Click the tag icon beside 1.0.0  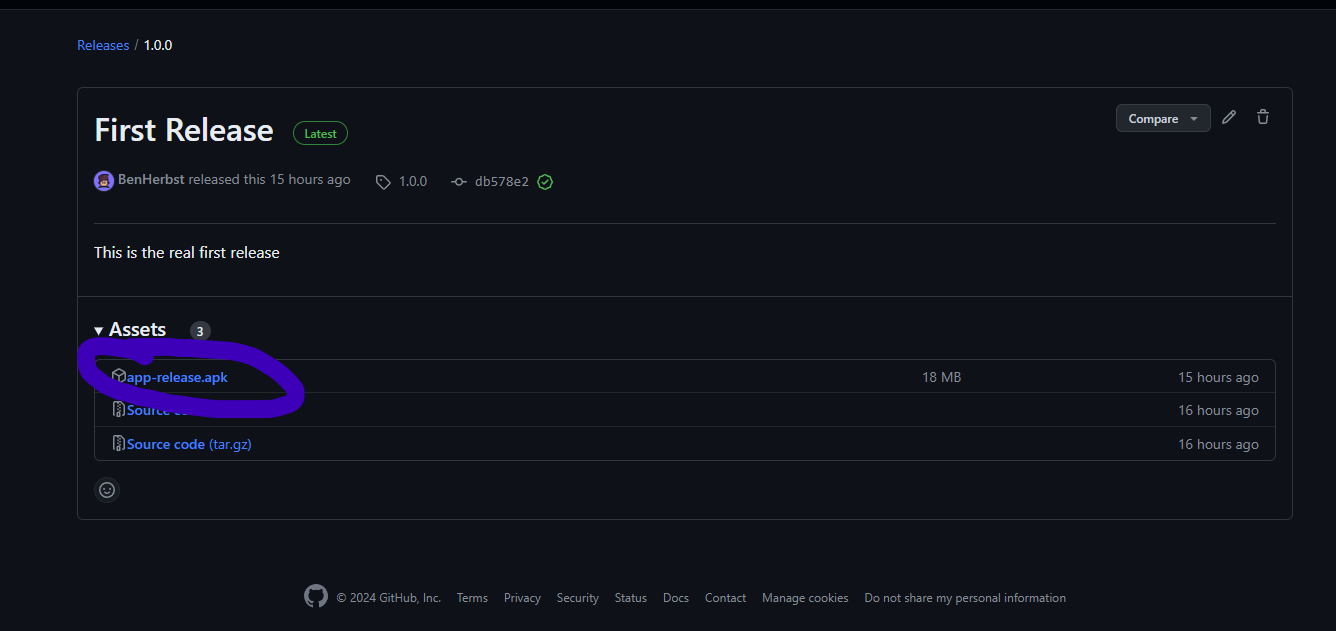pos(383,182)
